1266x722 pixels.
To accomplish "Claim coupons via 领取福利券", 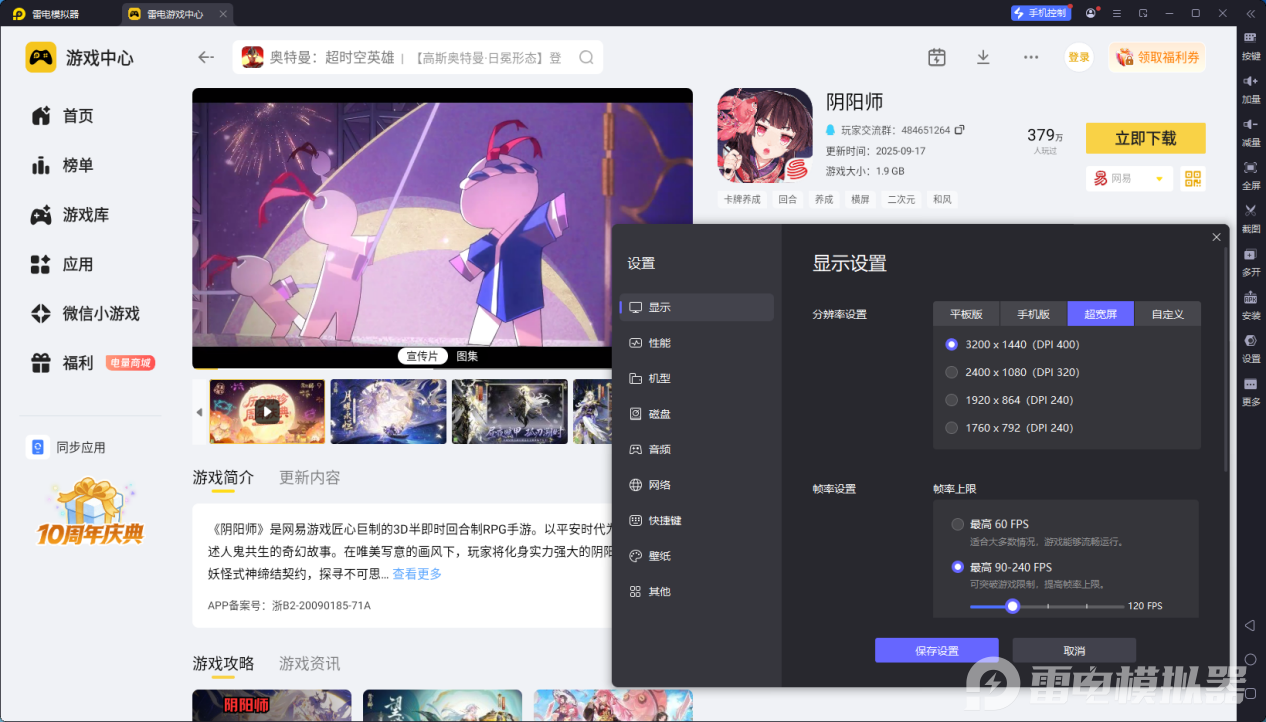I will 1157,57.
